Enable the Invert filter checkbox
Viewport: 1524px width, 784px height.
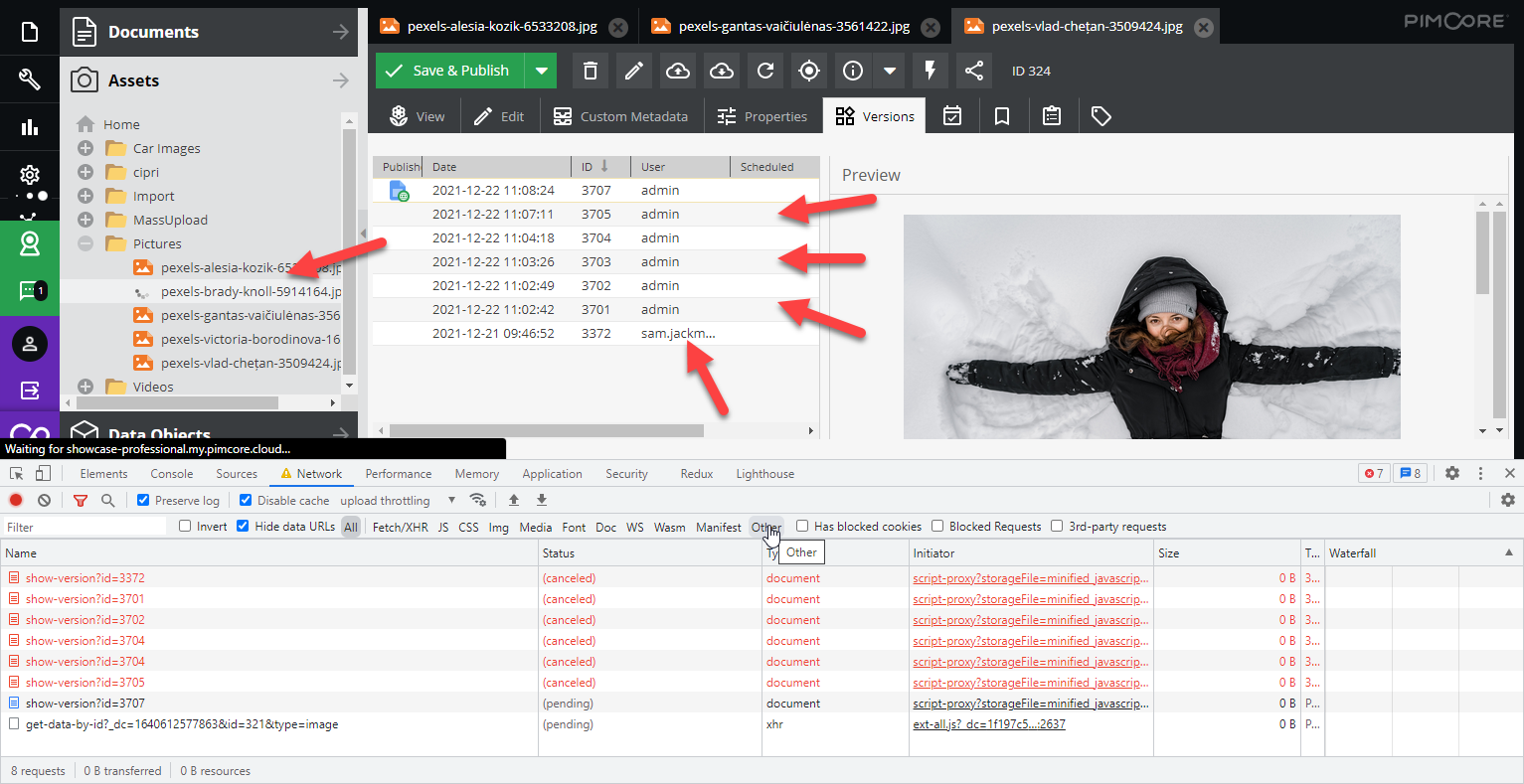tap(185, 526)
